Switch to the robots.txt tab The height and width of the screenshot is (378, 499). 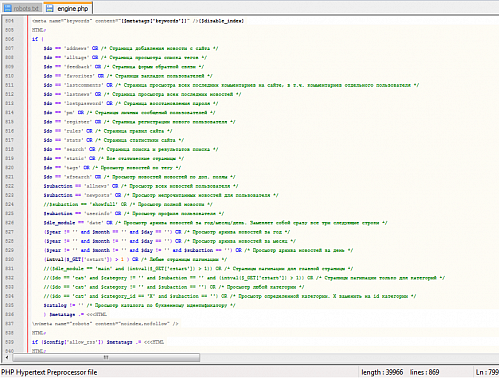pos(22,8)
